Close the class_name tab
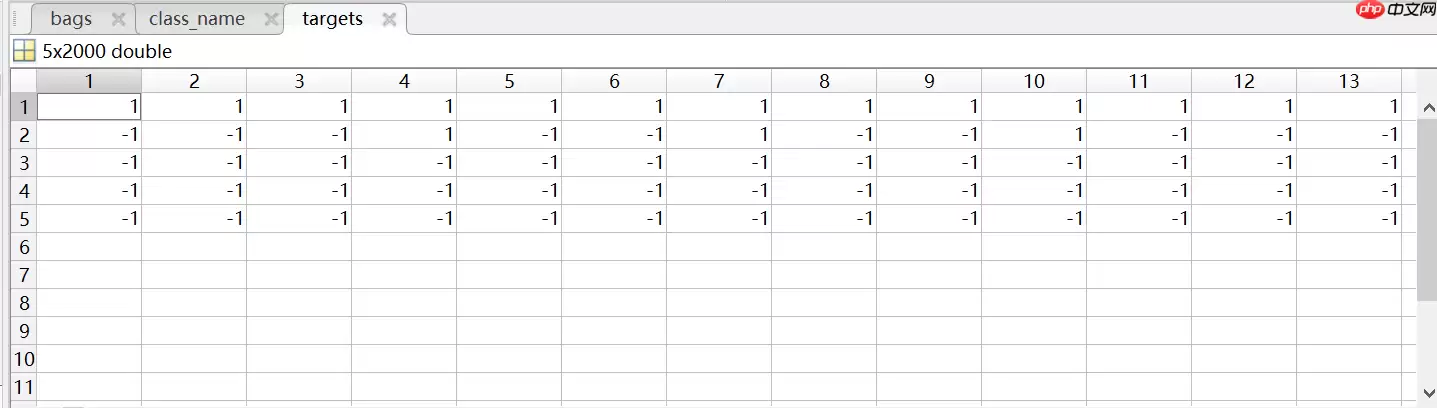This screenshot has width=1437, height=408. tap(270, 19)
